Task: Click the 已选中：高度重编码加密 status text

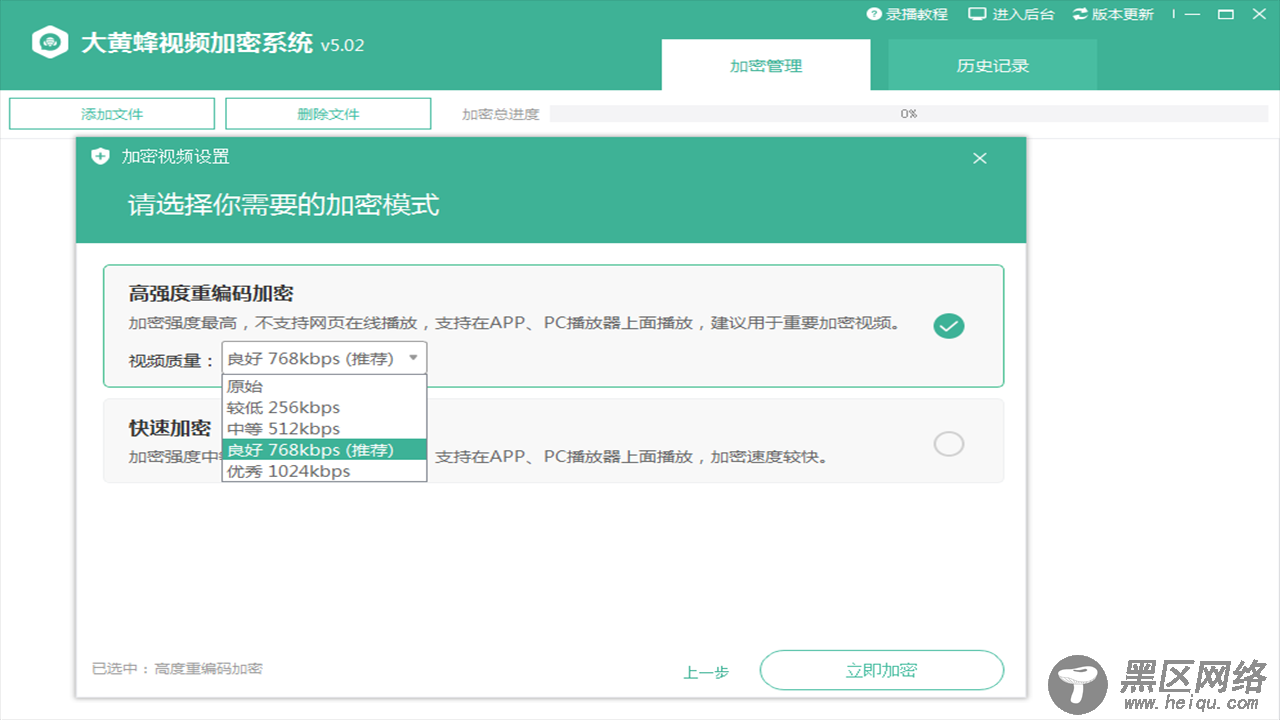Action: pyautogui.click(x=177, y=669)
